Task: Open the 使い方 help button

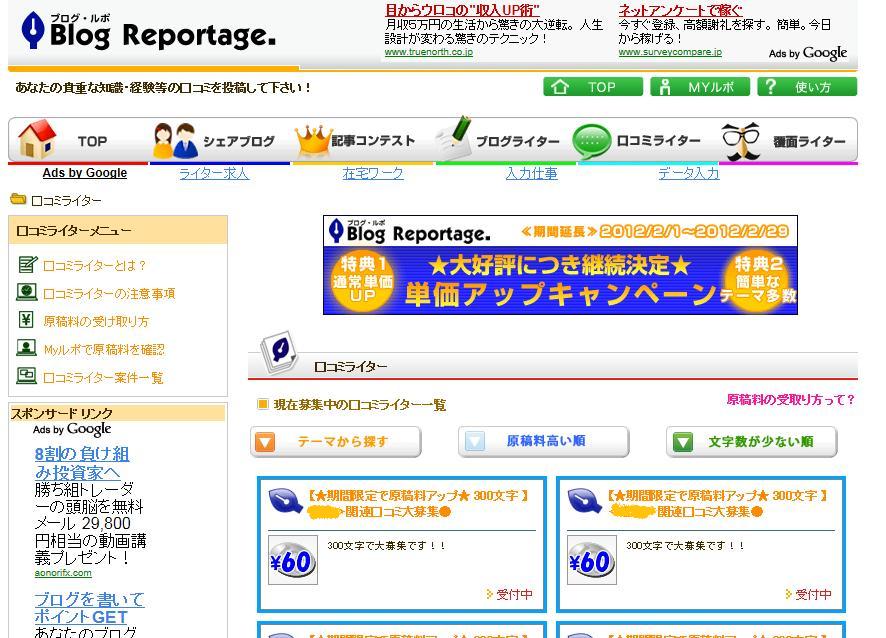Action: [x=806, y=87]
